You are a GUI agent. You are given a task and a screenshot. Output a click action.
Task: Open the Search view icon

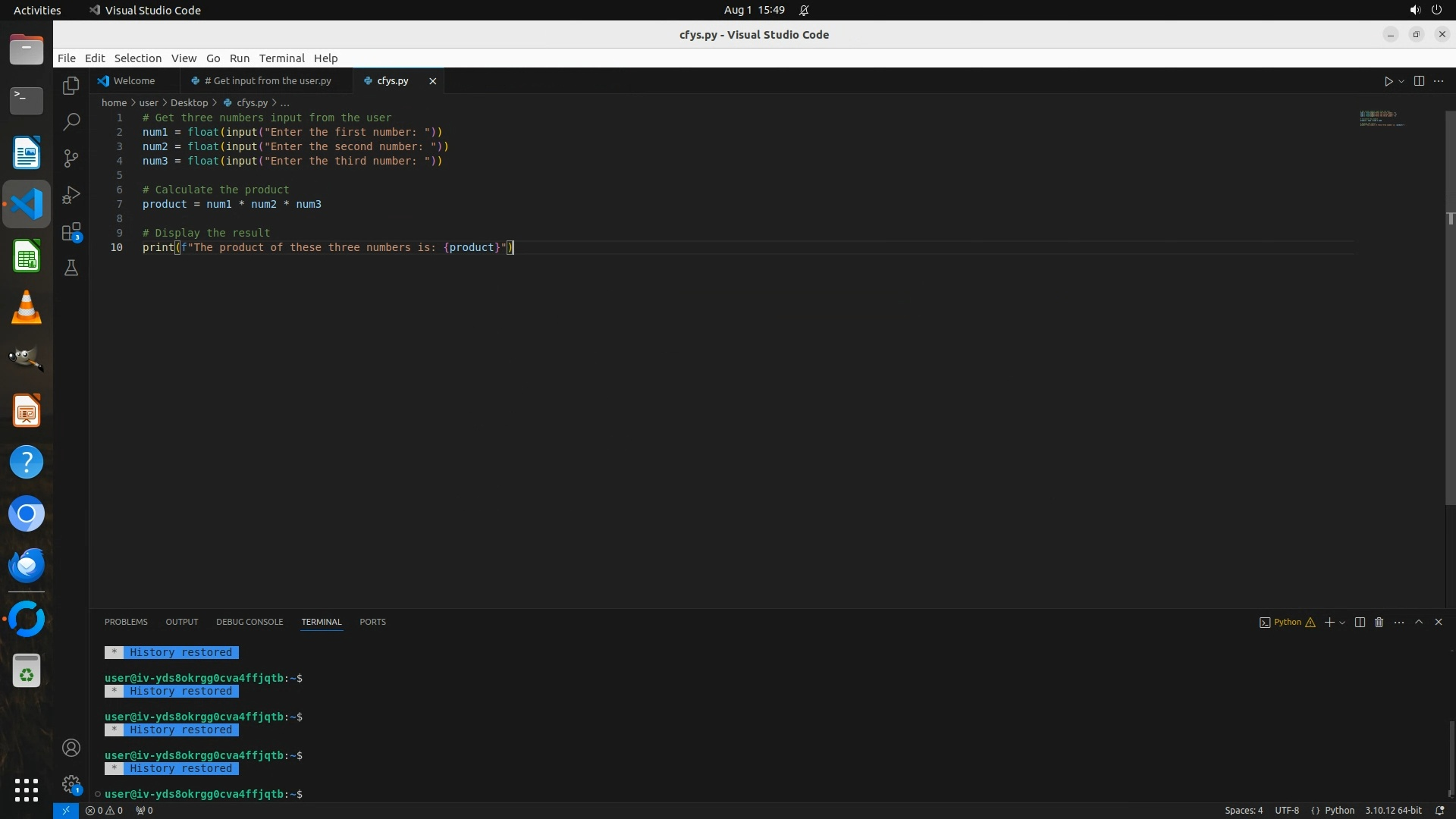[x=71, y=122]
